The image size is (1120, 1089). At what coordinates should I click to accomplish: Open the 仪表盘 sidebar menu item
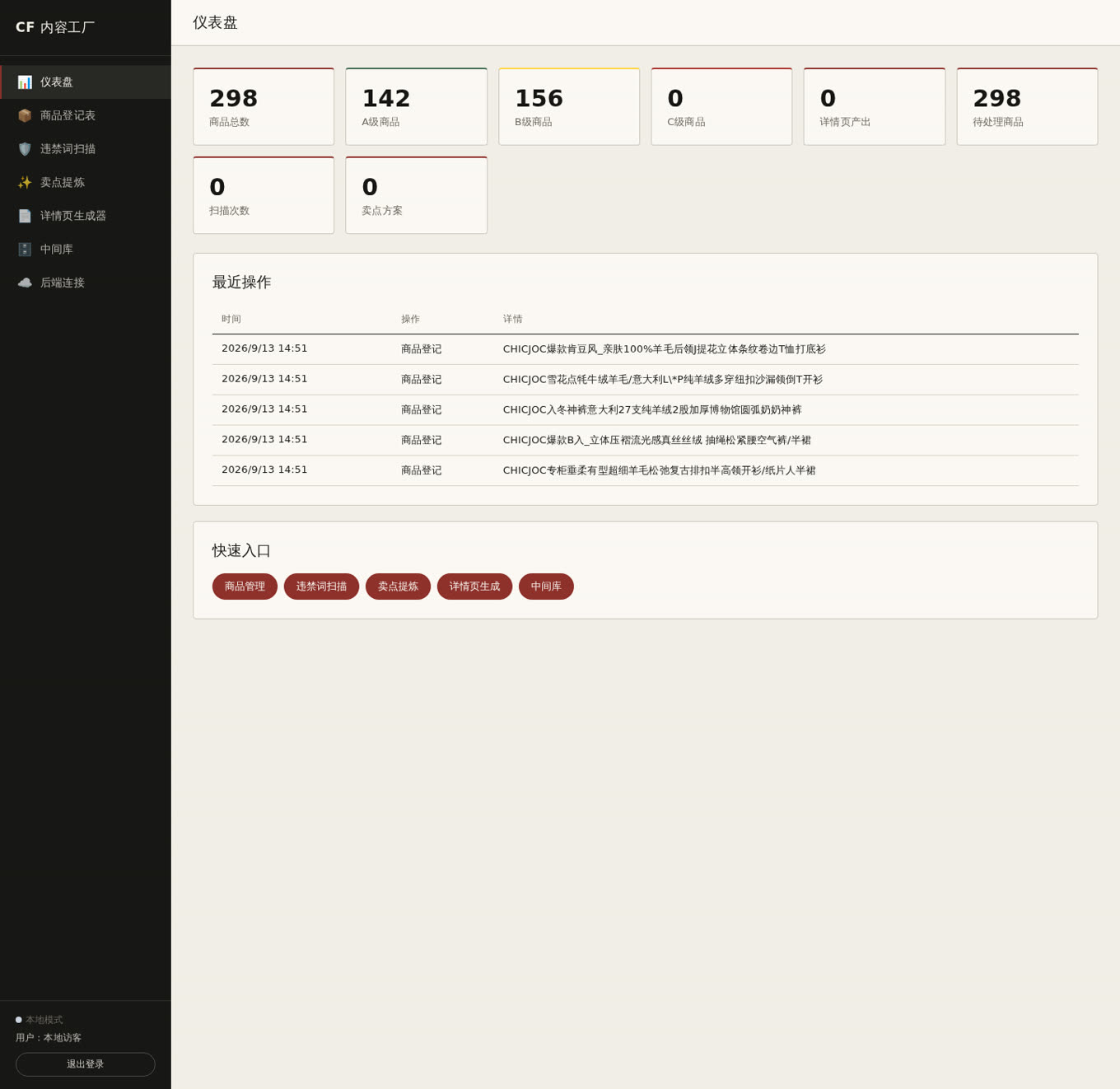[86, 82]
